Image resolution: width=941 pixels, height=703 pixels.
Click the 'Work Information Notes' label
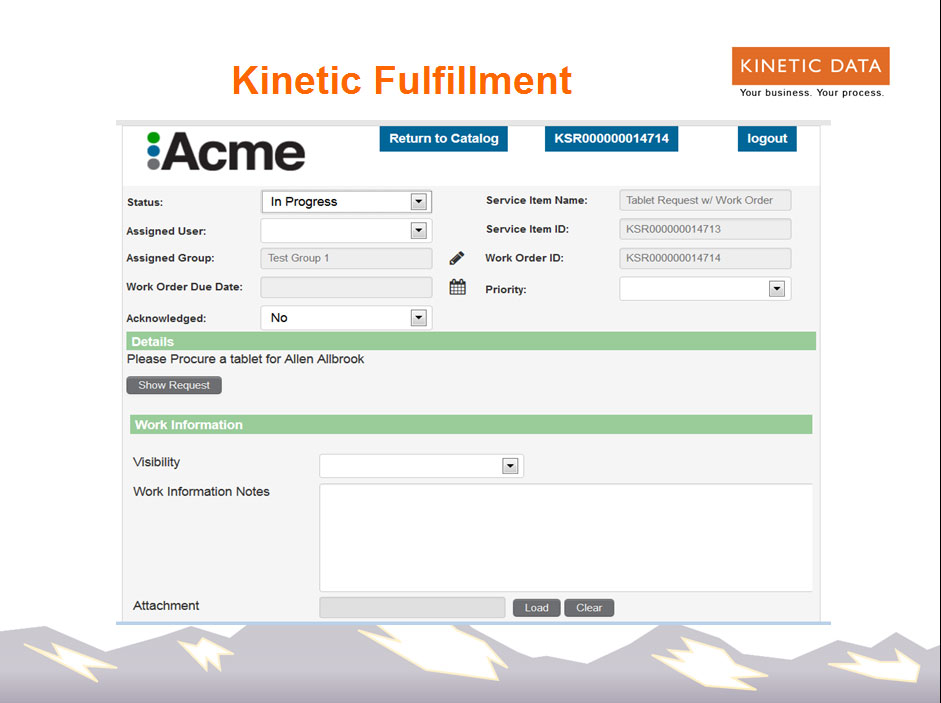201,492
